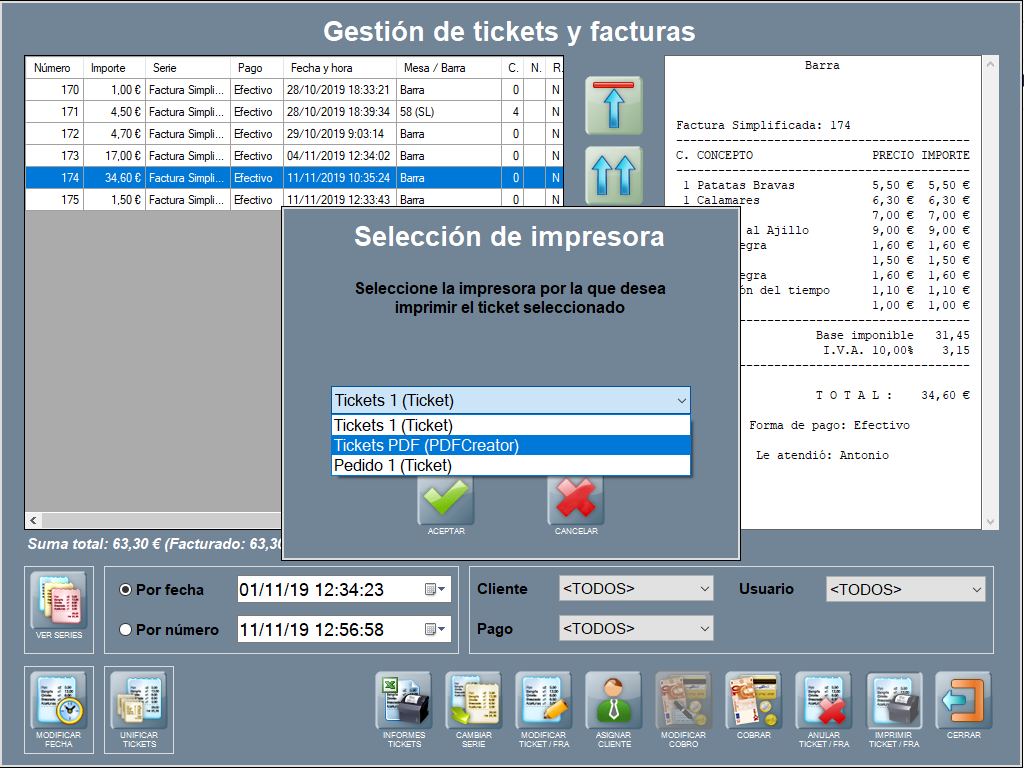Choose Pedido 1 (Ticket) printer option

click(510, 466)
